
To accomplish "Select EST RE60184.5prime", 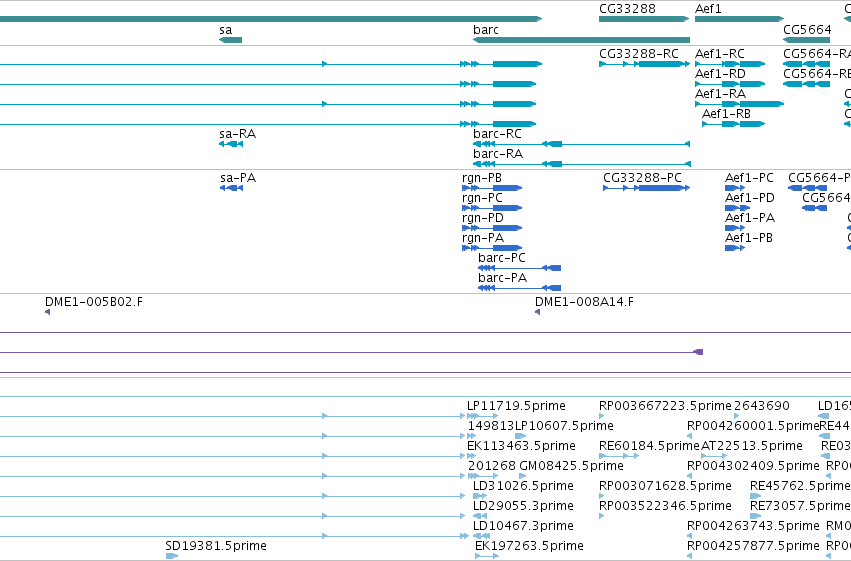I will point(619,456).
